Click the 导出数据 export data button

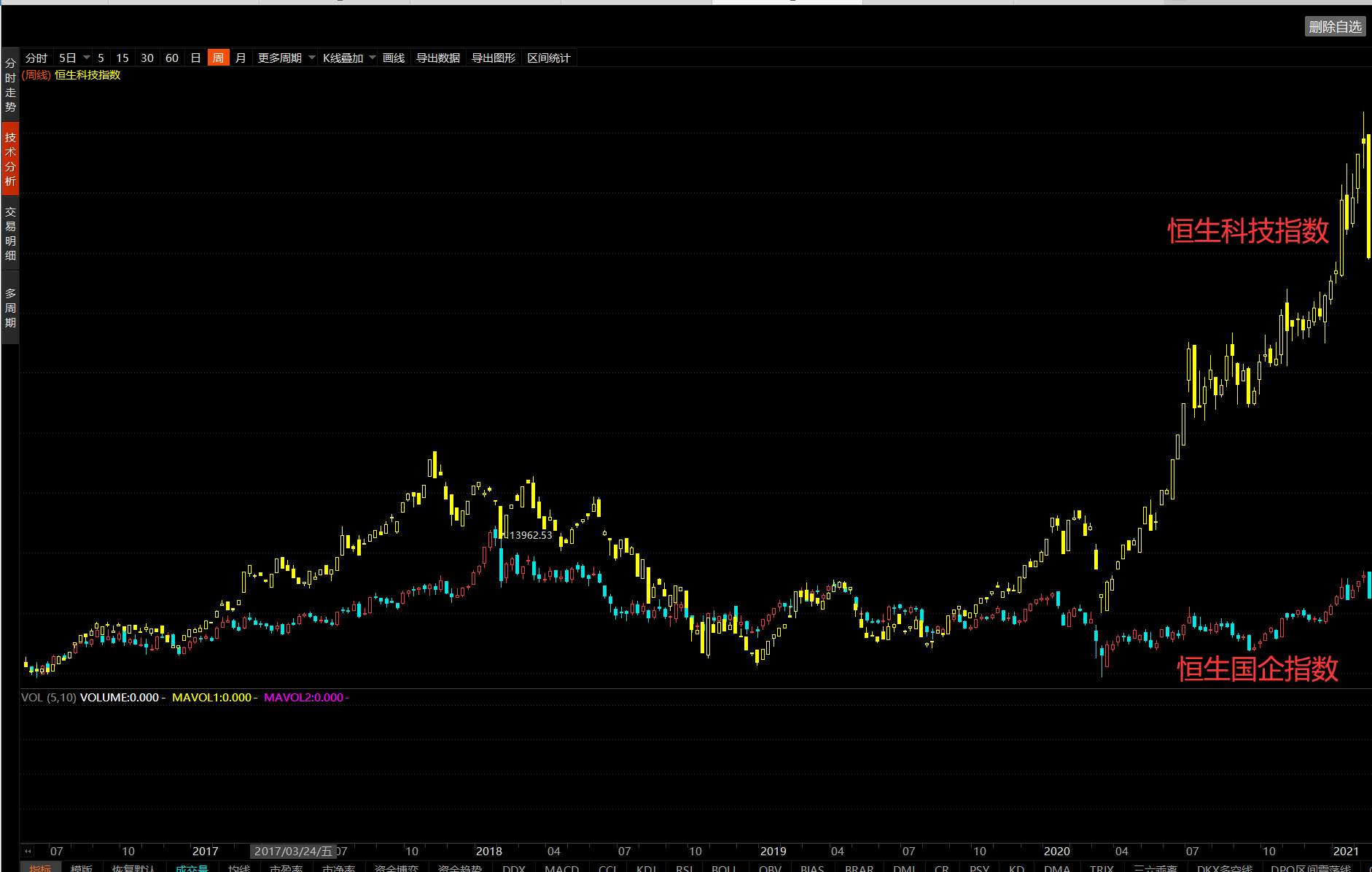tap(437, 58)
